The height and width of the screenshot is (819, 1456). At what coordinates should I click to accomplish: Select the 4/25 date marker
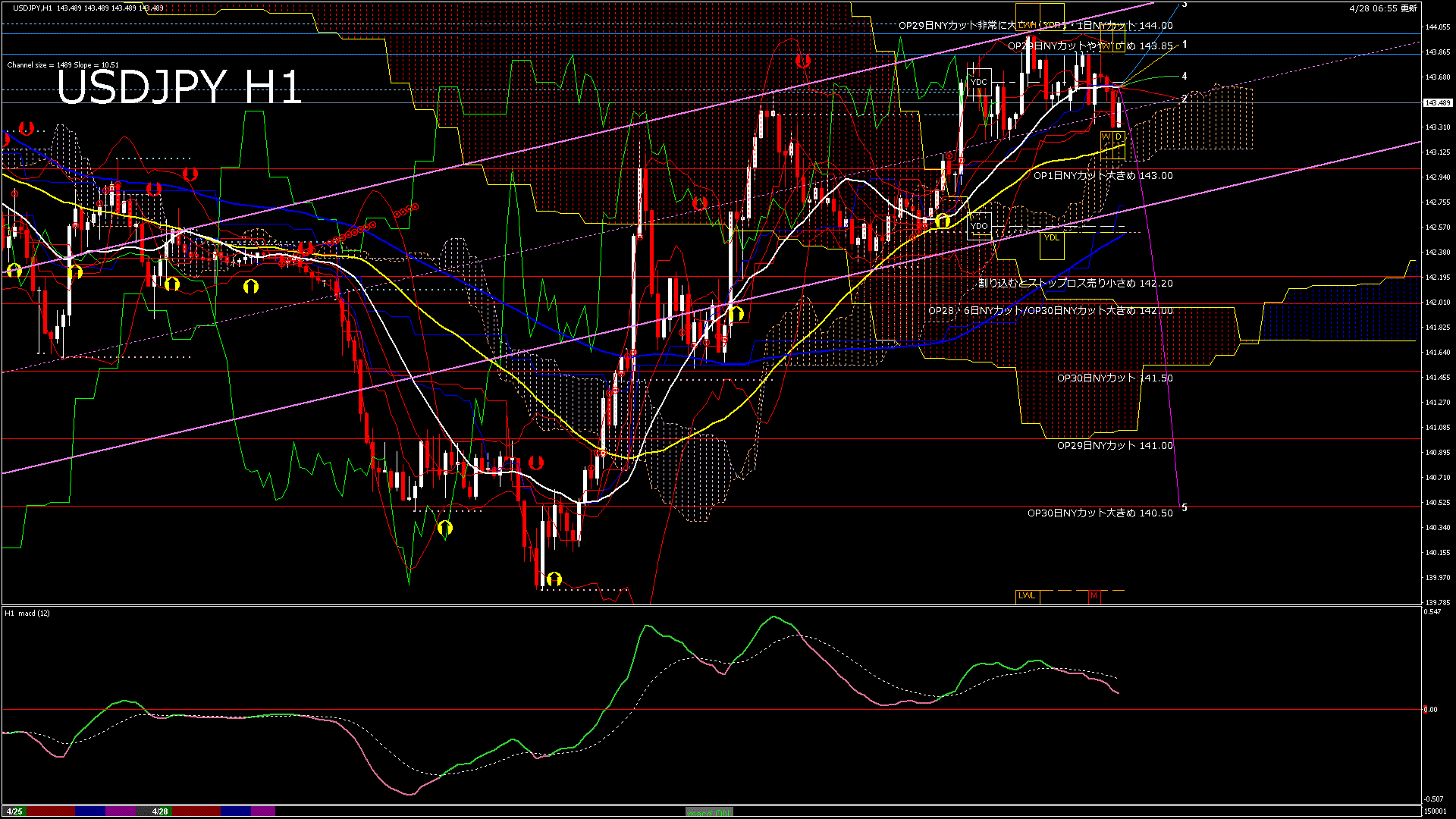tap(14, 811)
